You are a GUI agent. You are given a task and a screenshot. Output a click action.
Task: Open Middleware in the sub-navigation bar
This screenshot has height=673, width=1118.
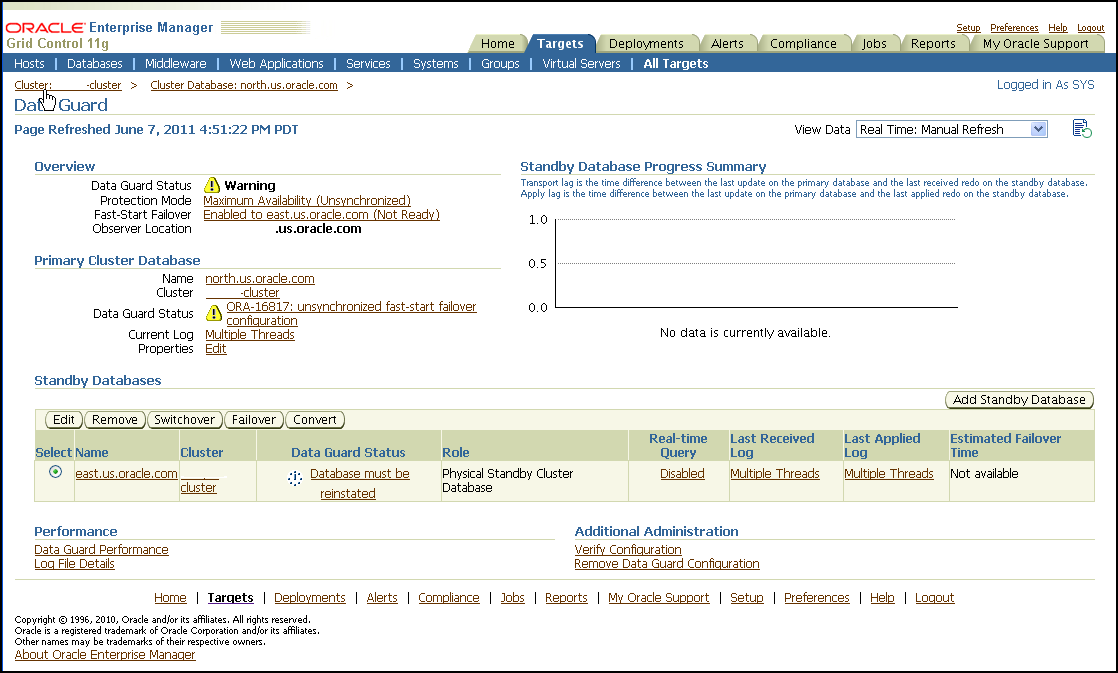(176, 63)
